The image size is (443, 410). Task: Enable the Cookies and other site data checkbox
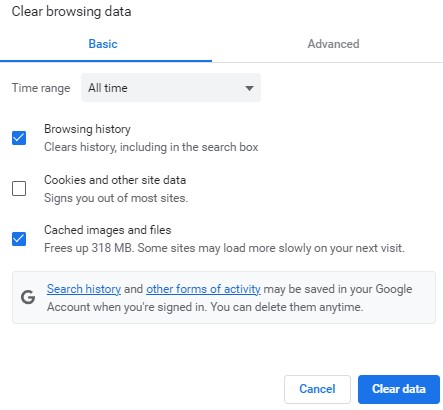click(19, 188)
